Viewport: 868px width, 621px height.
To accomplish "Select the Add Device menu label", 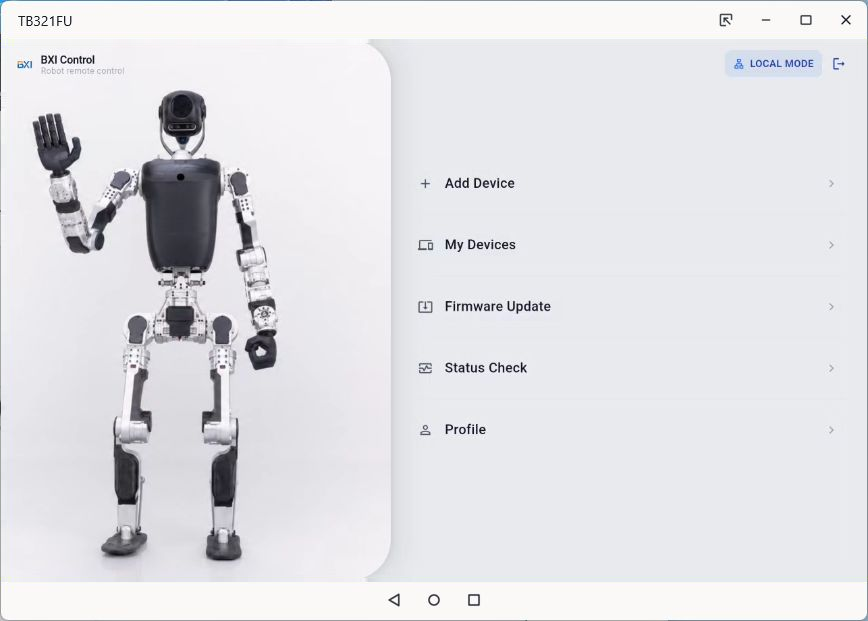I will point(479,183).
